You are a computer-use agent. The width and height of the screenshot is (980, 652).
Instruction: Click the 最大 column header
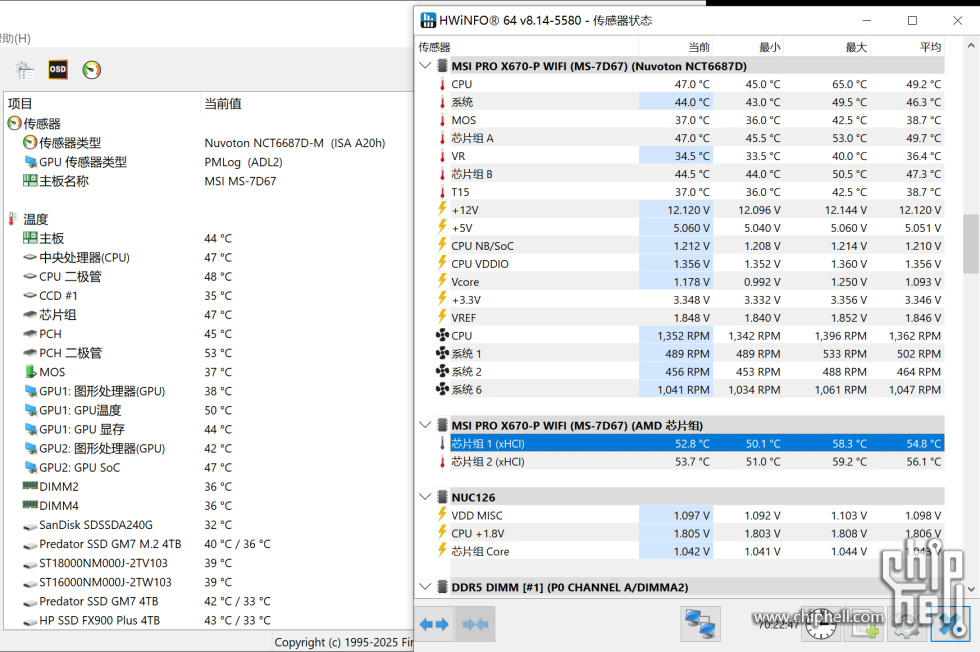point(826,47)
